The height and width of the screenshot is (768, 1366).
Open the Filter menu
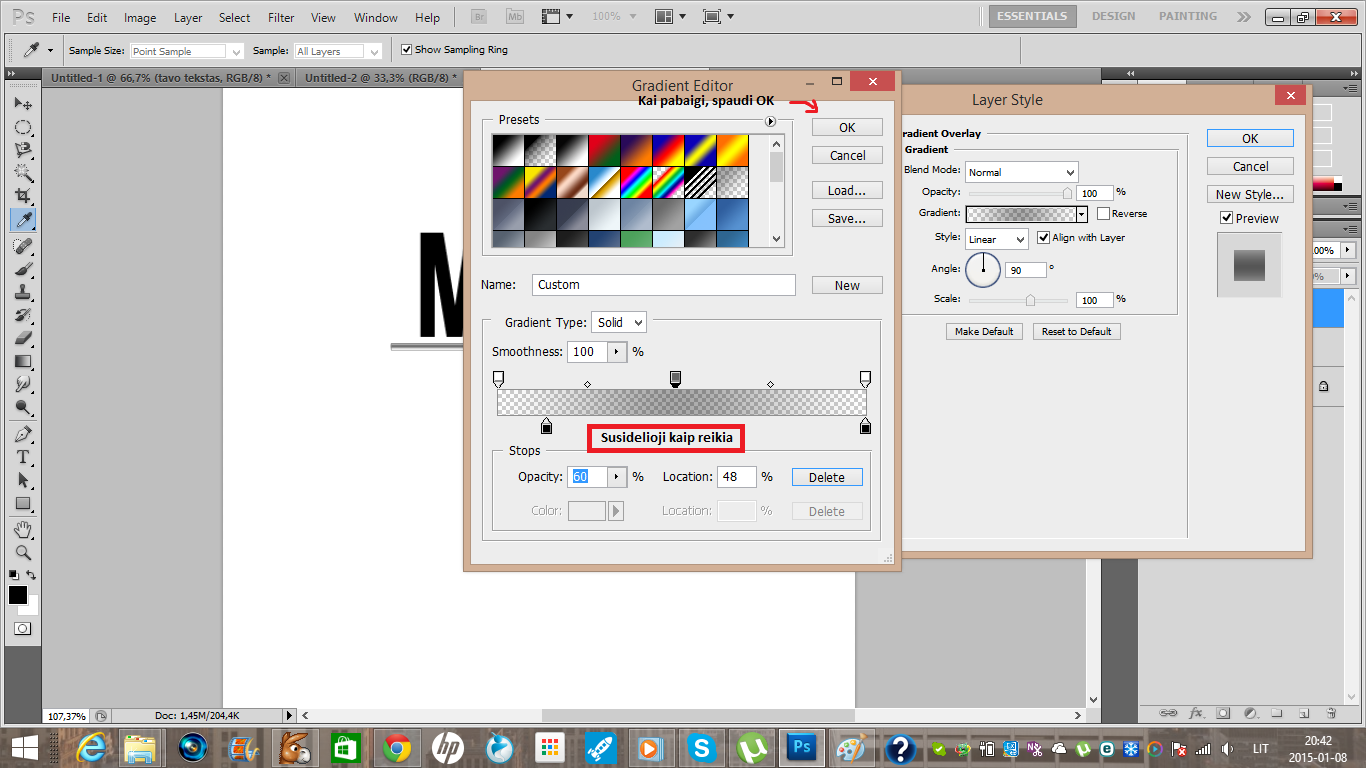pos(281,17)
